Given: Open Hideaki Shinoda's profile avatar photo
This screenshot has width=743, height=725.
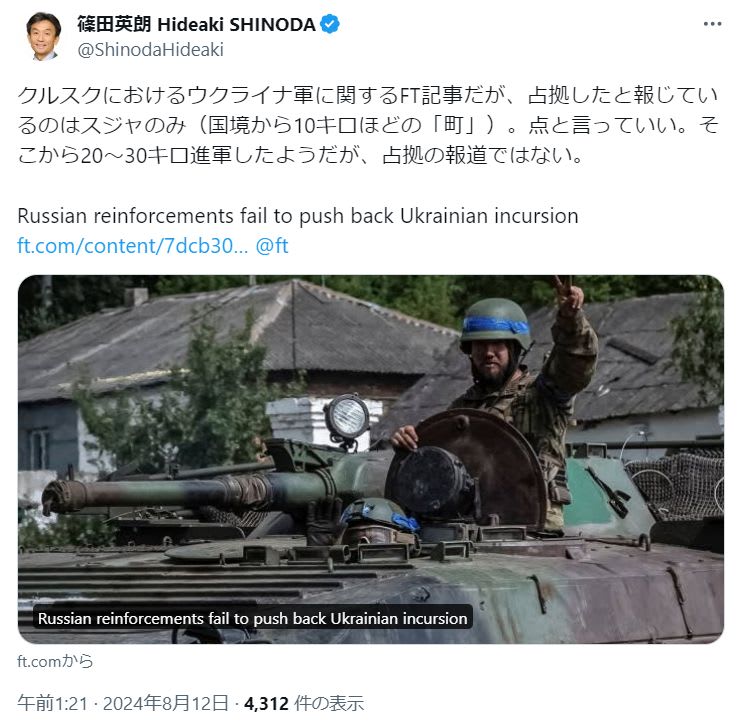Looking at the screenshot, I should tap(44, 36).
